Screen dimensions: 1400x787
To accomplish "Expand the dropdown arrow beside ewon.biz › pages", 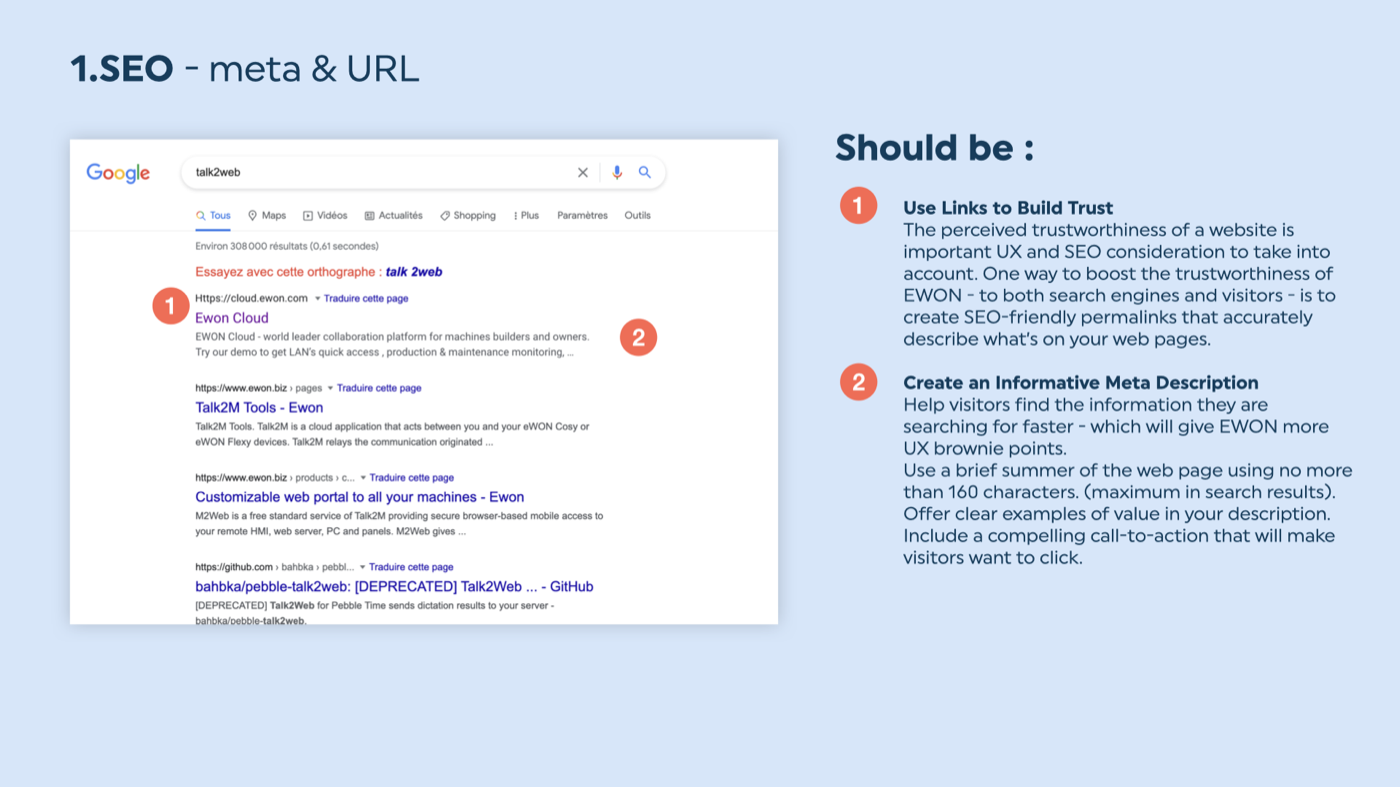I will click(x=330, y=388).
